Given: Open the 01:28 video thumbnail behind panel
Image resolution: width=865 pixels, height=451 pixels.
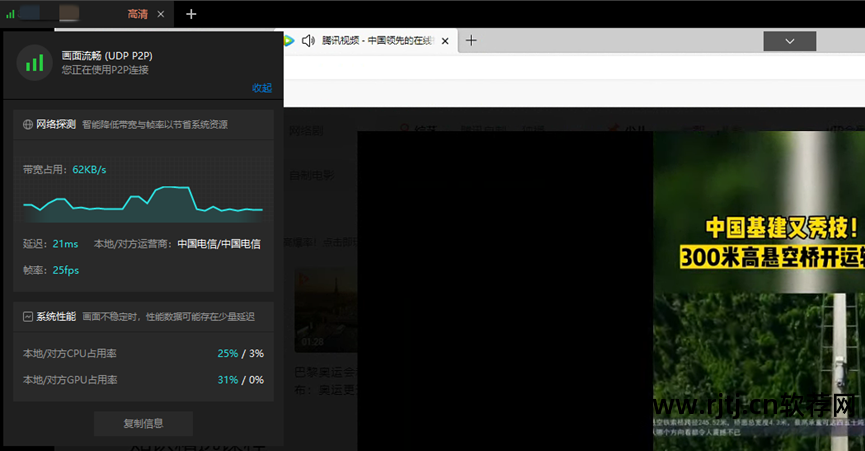Looking at the screenshot, I should pyautogui.click(x=326, y=310).
